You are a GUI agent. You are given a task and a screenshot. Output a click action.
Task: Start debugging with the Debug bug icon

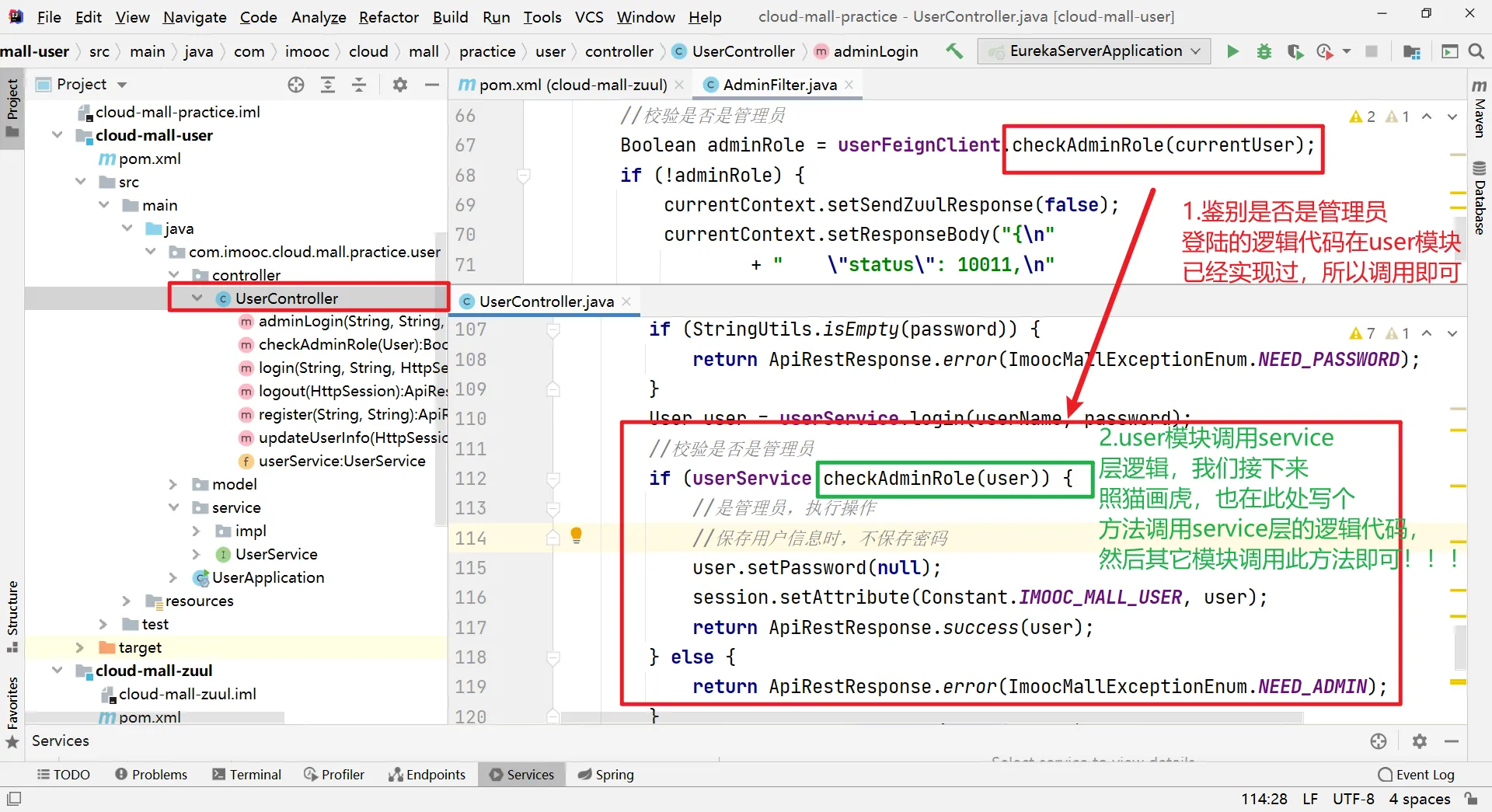pos(1264,51)
